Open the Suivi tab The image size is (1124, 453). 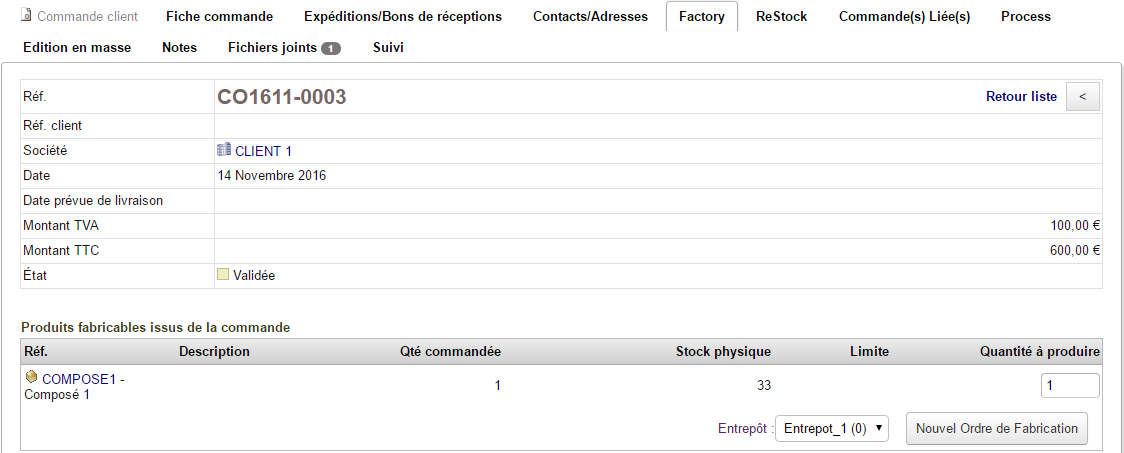(388, 47)
